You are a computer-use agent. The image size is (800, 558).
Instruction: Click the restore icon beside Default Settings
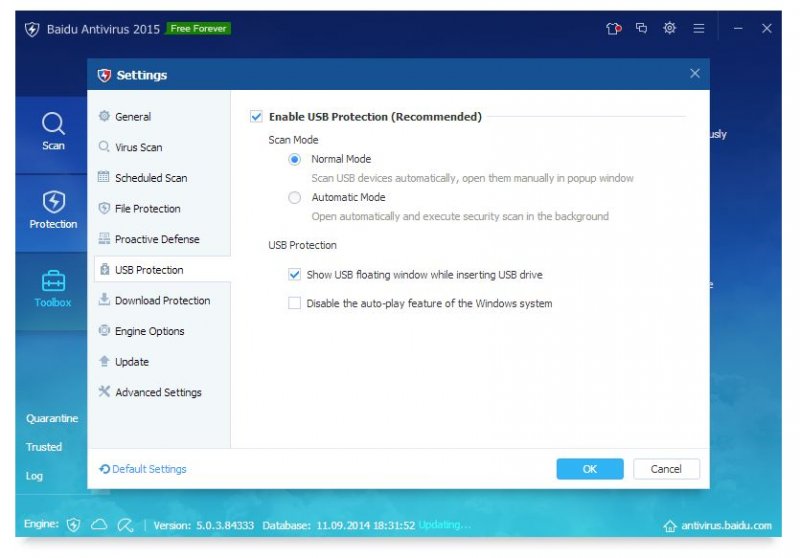click(104, 469)
